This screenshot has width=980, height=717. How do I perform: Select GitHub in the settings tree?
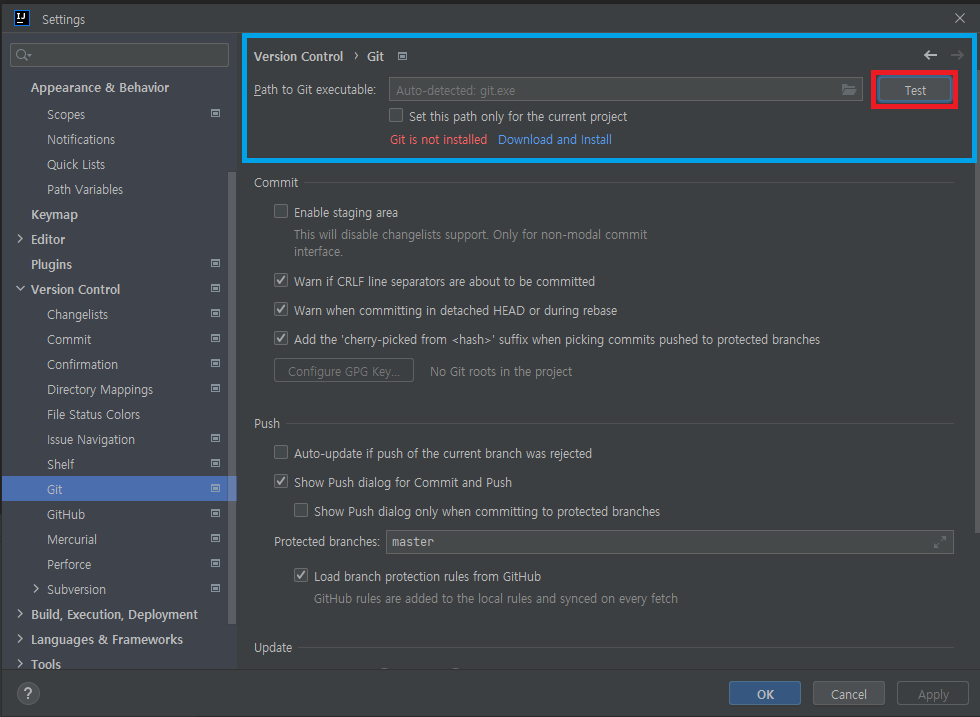(66, 514)
